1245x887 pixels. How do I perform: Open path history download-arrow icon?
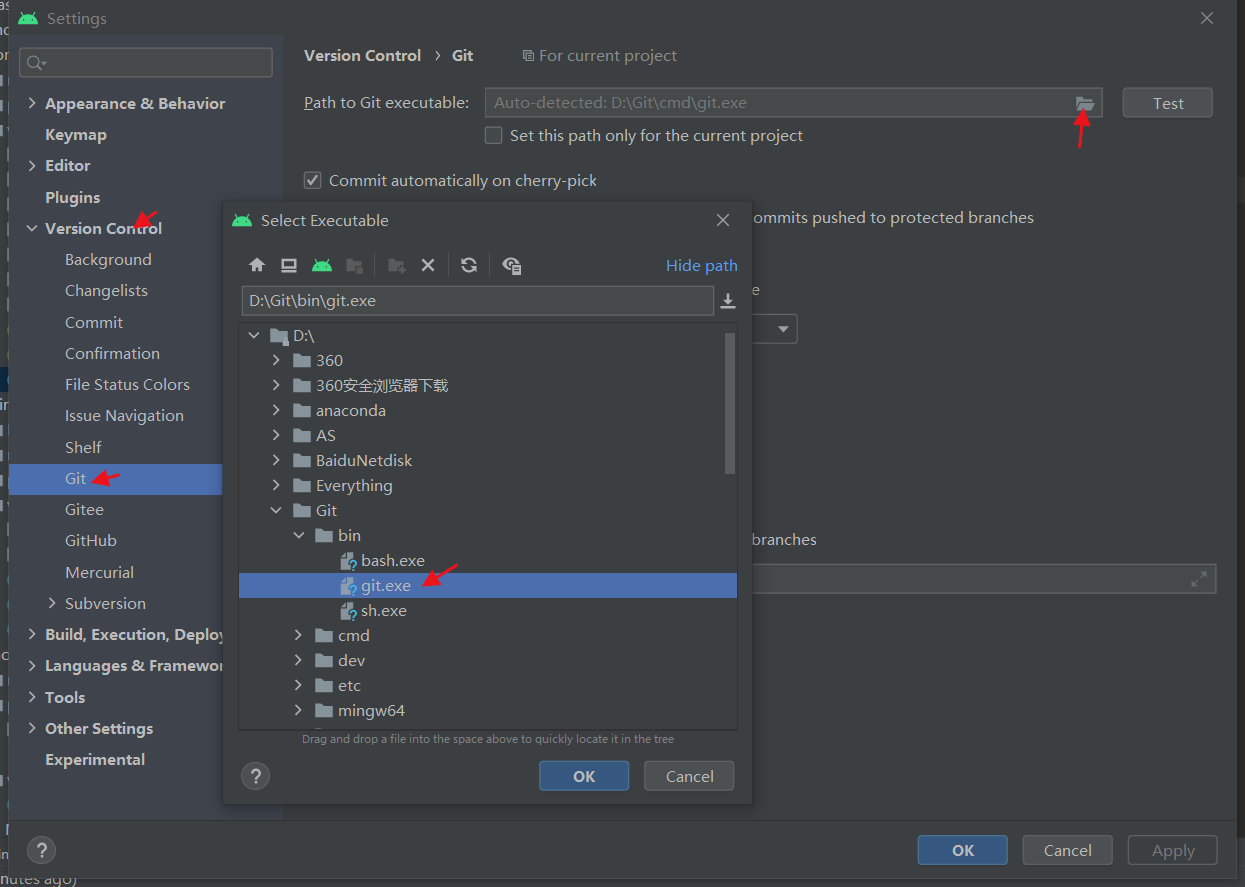tap(728, 301)
